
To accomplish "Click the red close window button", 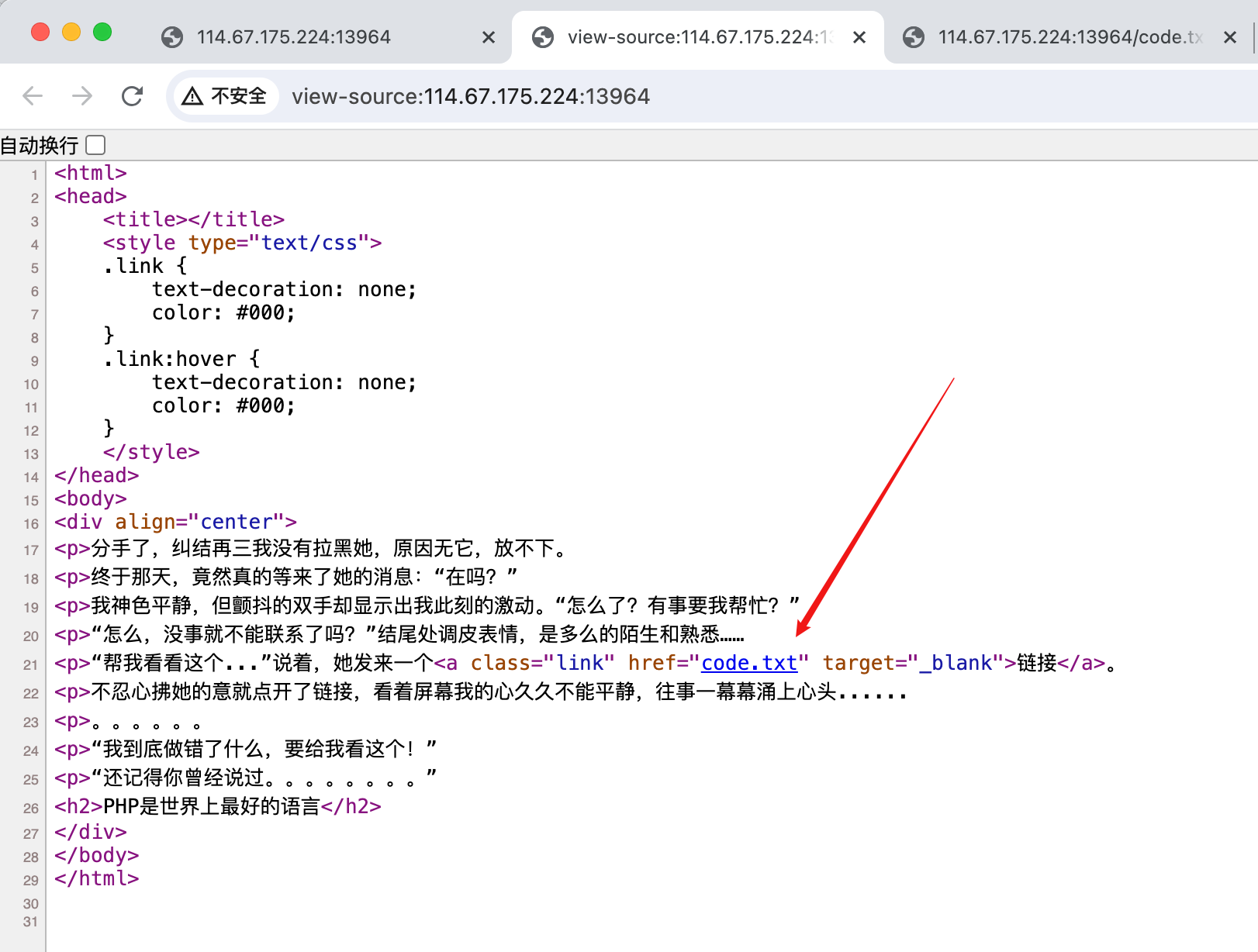I will (40, 32).
